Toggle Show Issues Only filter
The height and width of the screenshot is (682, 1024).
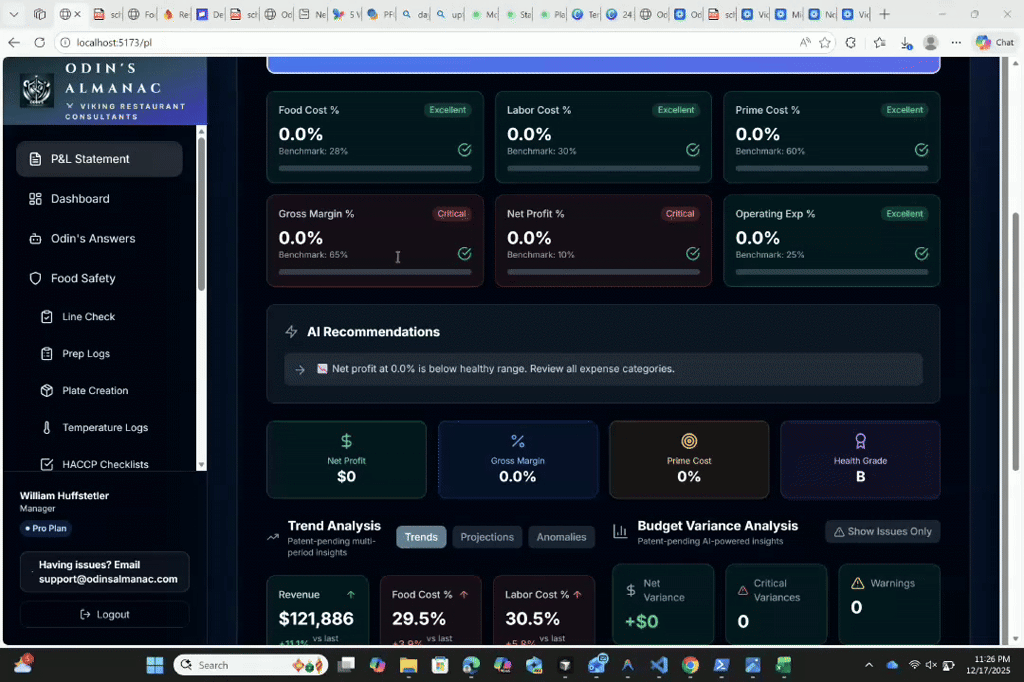tap(883, 532)
